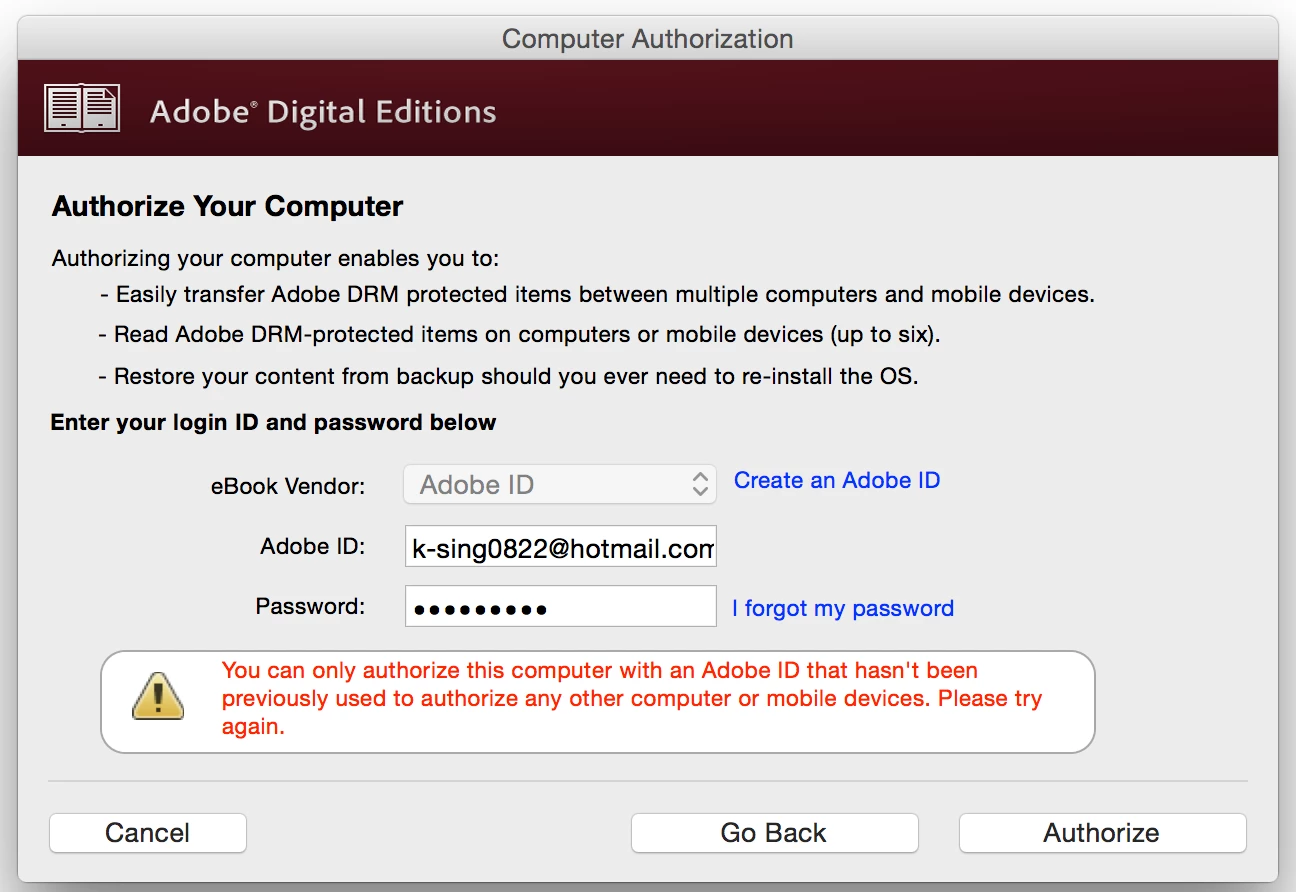1296x892 pixels.
Task: Open the eBook Vendor dropdown showing Adobe ID
Action: [x=560, y=485]
